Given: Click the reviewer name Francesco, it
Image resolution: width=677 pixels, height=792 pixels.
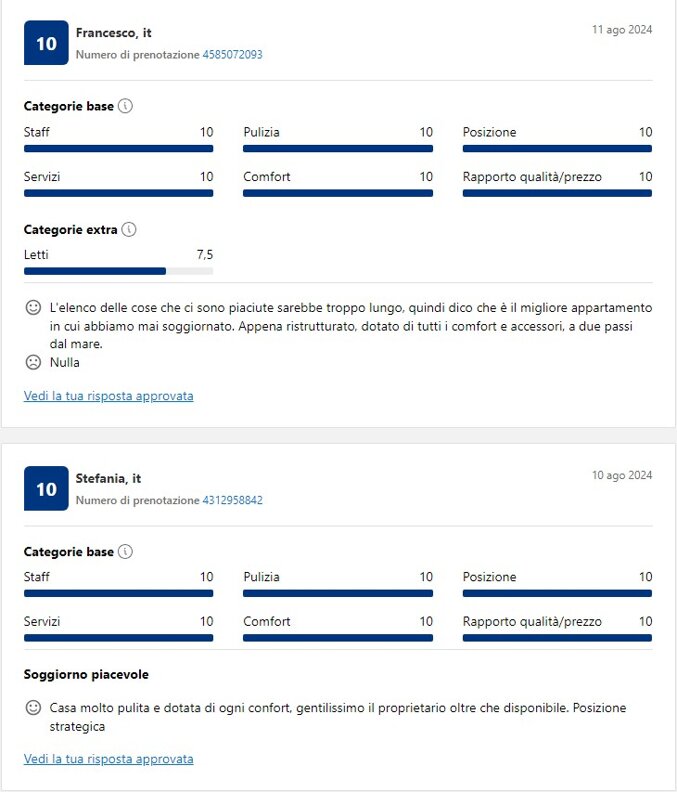Looking at the screenshot, I should (114, 33).
